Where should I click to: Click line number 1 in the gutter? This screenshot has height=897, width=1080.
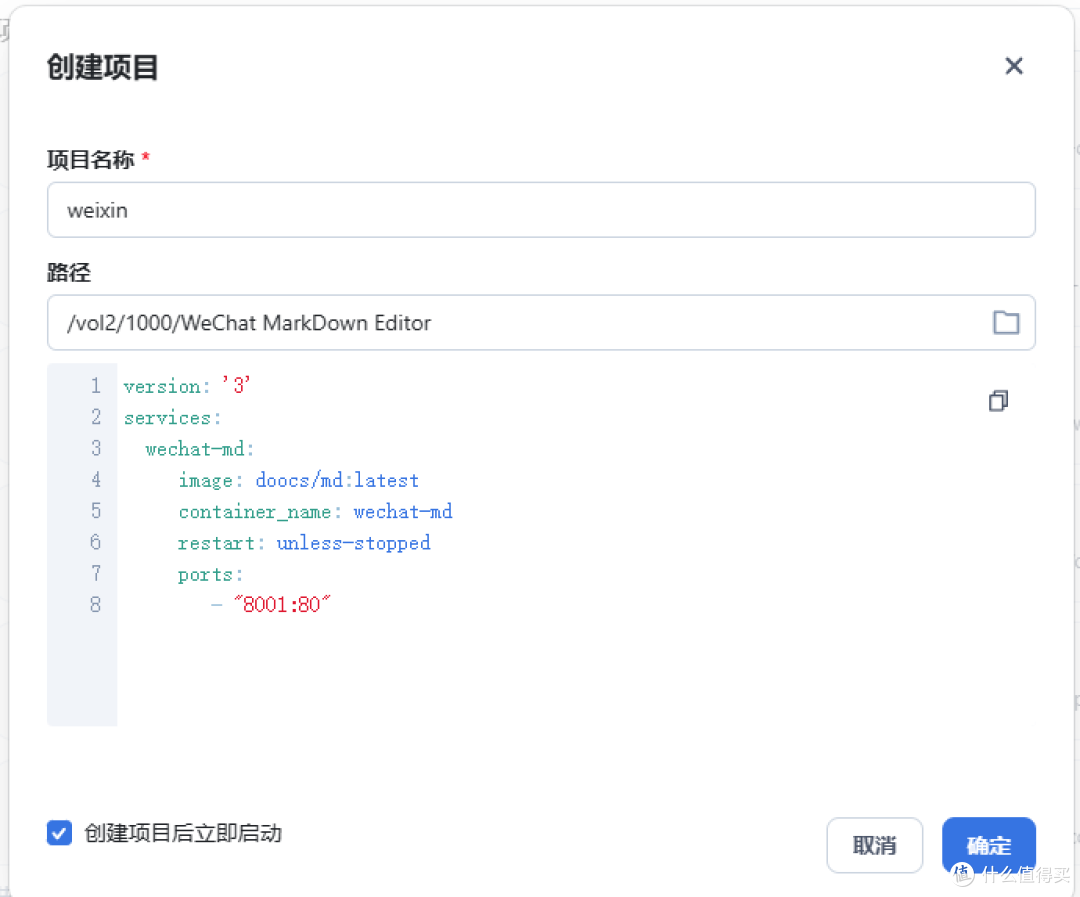click(96, 386)
